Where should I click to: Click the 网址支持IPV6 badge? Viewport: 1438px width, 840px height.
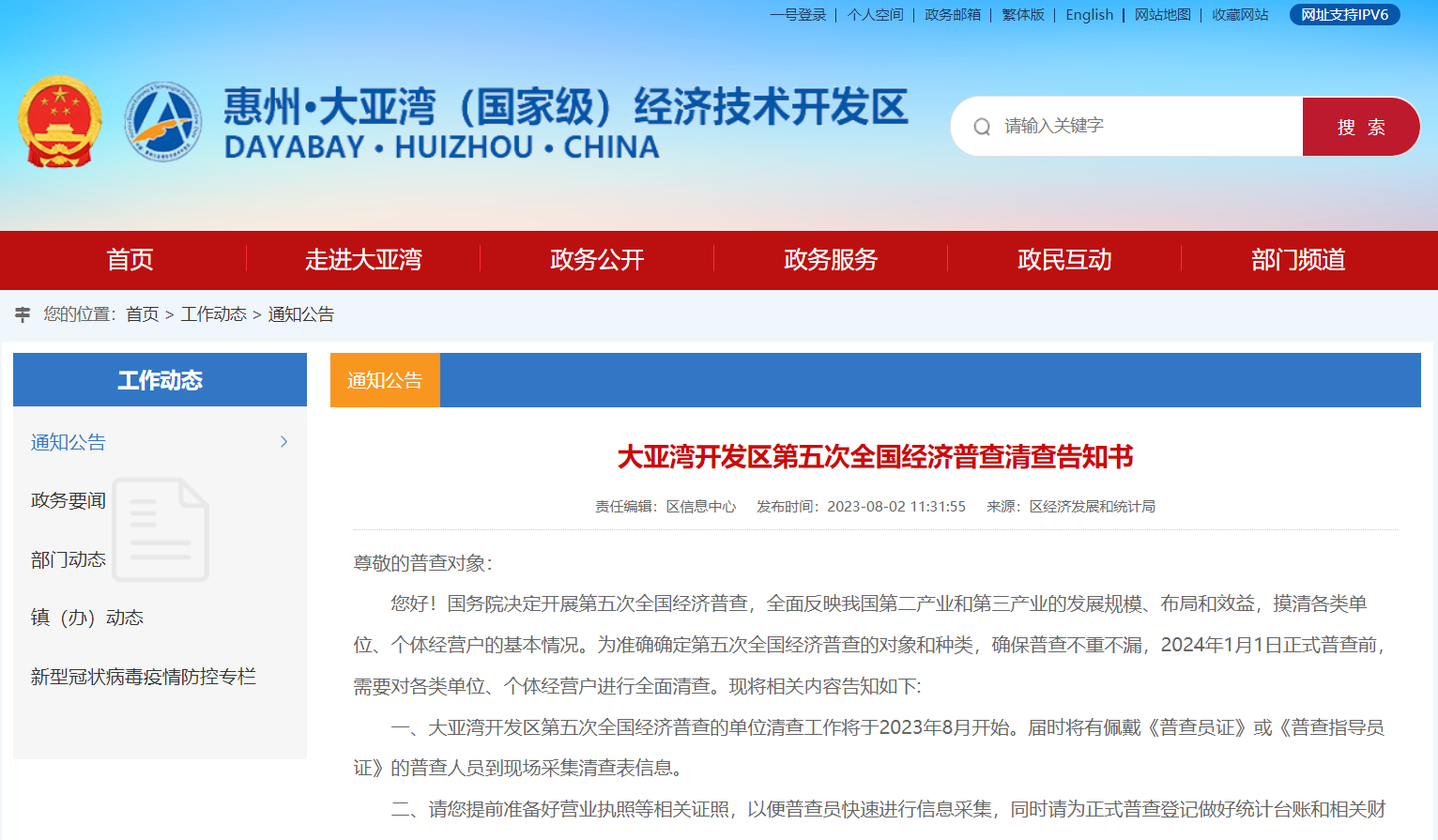click(x=1344, y=15)
